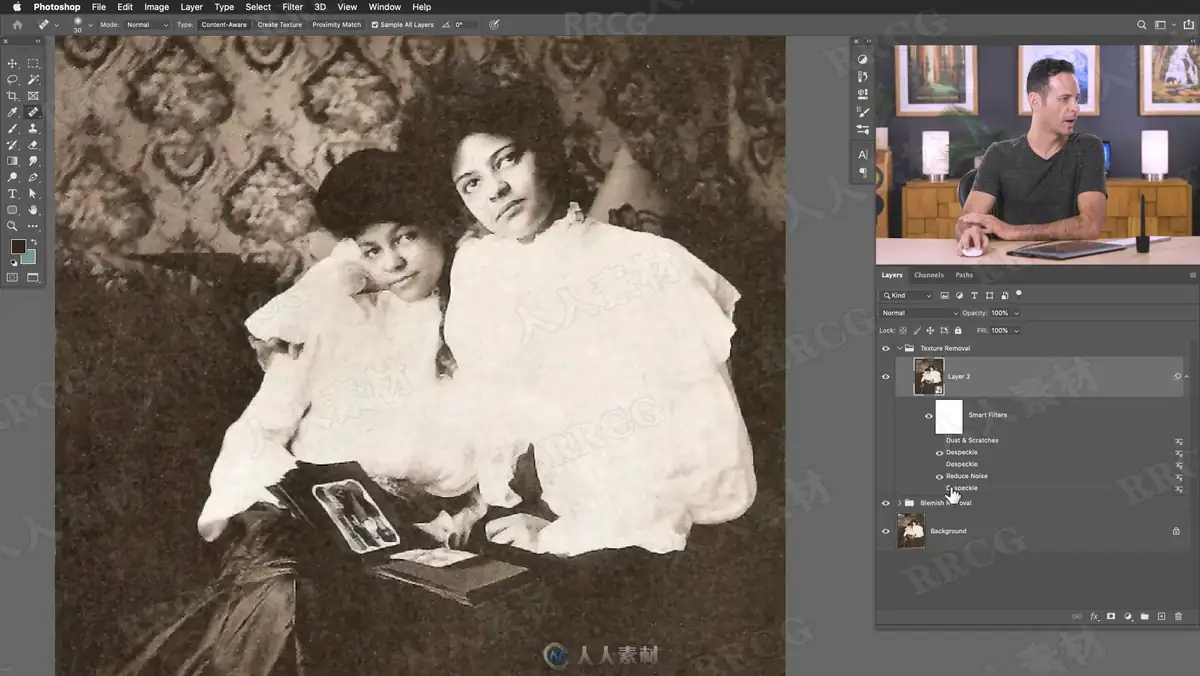Switch to the Channels tab
The height and width of the screenshot is (676, 1200).
click(x=928, y=275)
